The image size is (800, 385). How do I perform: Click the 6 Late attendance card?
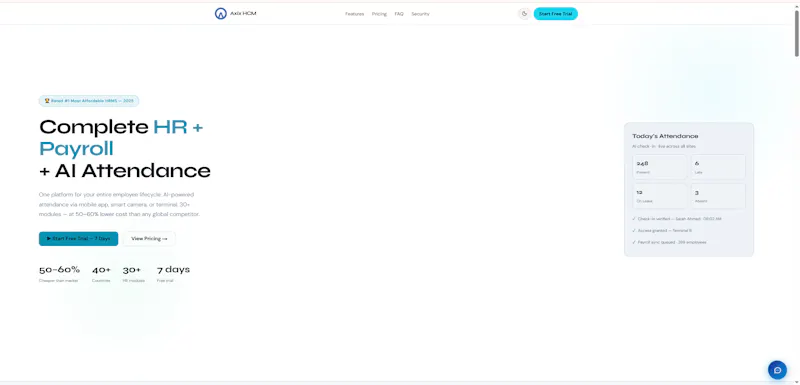[x=718, y=167]
